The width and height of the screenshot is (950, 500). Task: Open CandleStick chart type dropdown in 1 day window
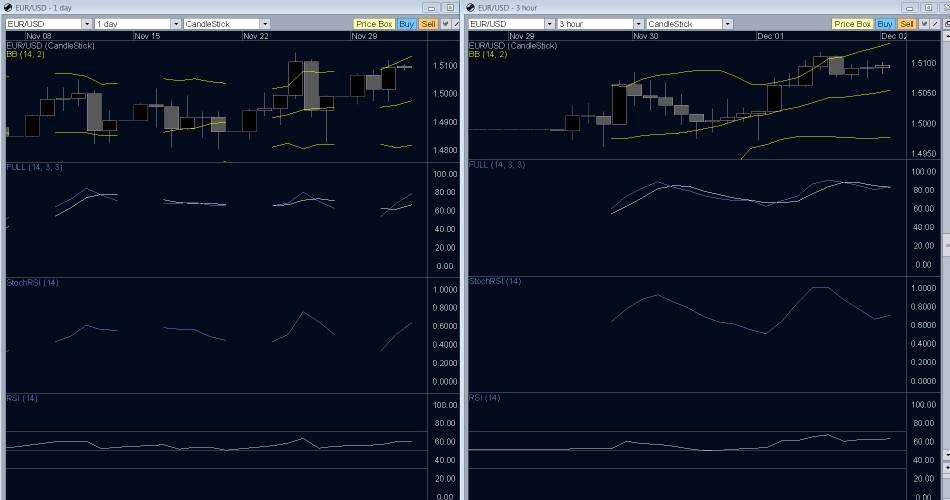click(265, 24)
